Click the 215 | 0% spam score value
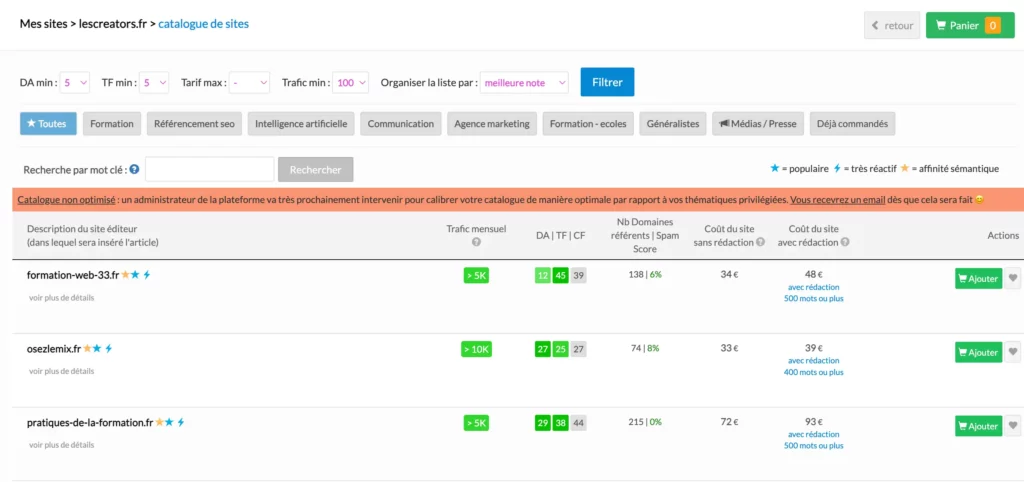The image size is (1024, 482). coord(645,423)
